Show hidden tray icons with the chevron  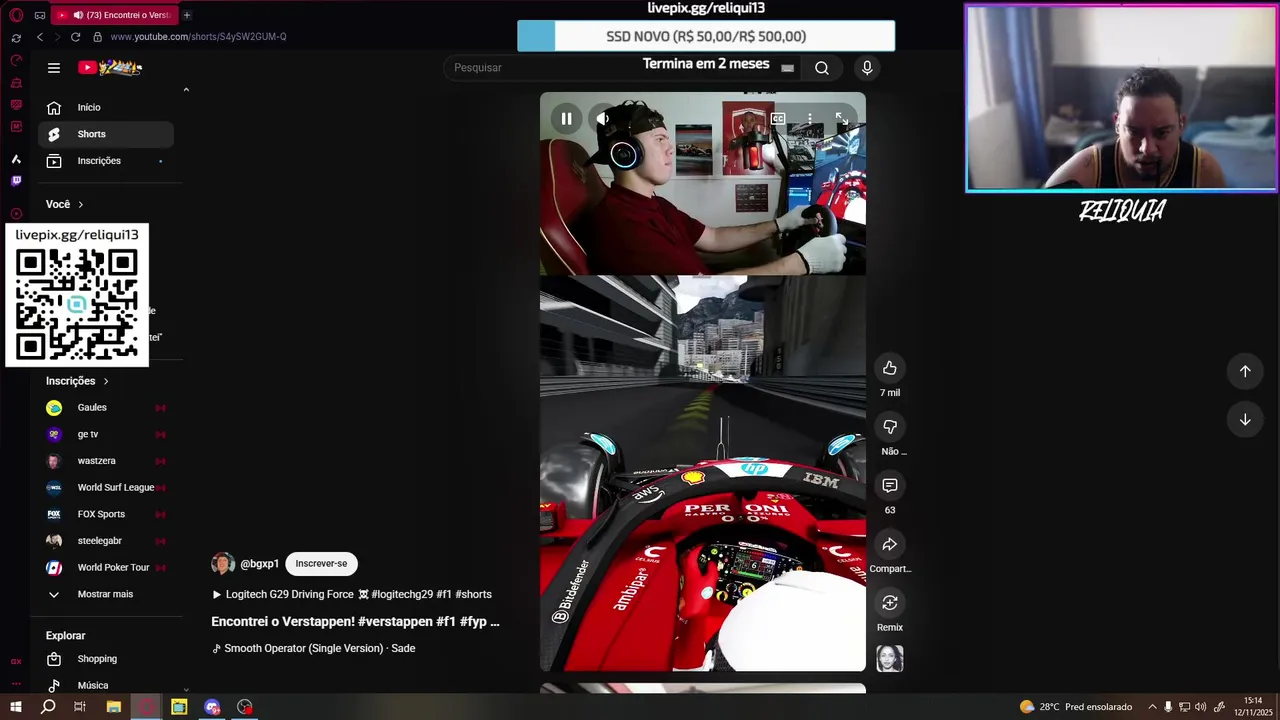1152,707
